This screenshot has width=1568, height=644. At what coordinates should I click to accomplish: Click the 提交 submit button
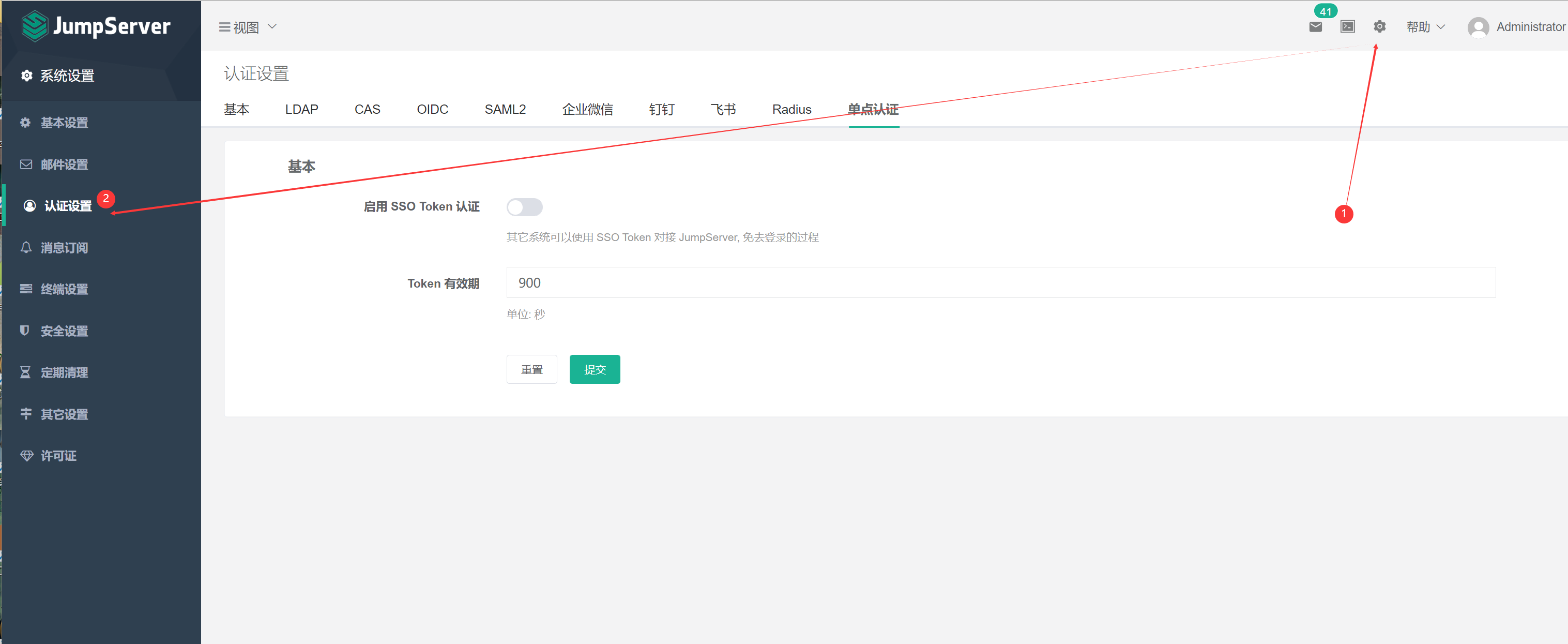click(x=595, y=369)
